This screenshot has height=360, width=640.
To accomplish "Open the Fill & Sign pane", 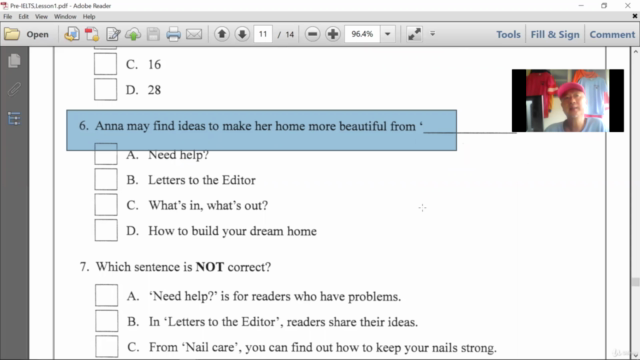I will [555, 34].
